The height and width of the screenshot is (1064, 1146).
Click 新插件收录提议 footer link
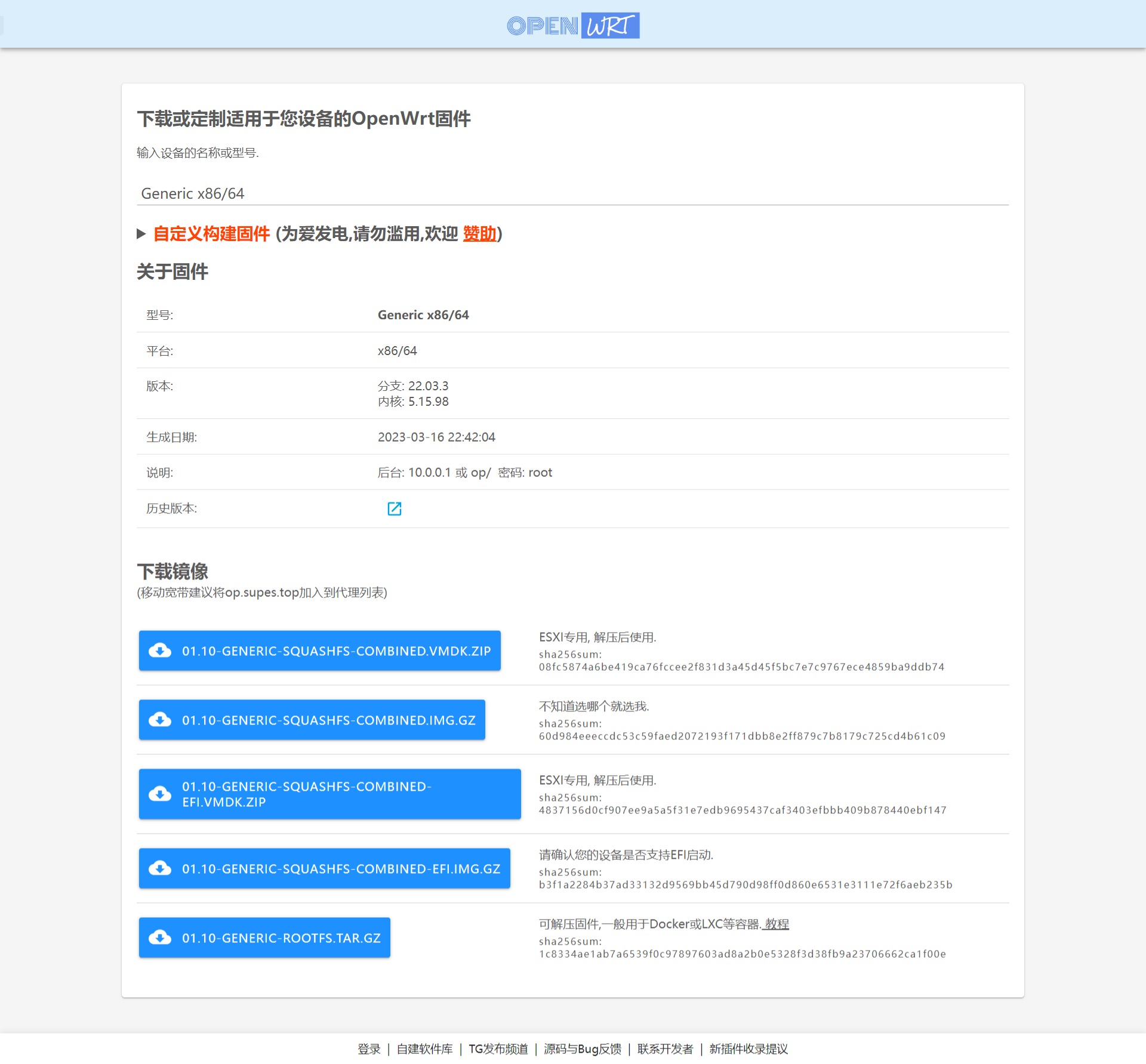point(748,1049)
